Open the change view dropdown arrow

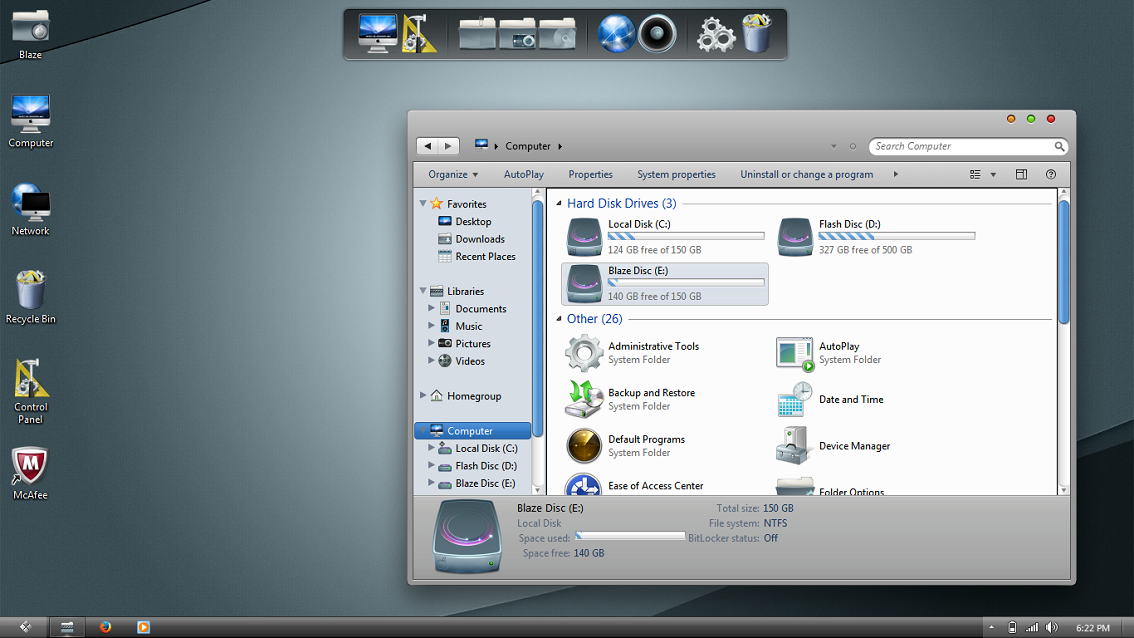993,174
